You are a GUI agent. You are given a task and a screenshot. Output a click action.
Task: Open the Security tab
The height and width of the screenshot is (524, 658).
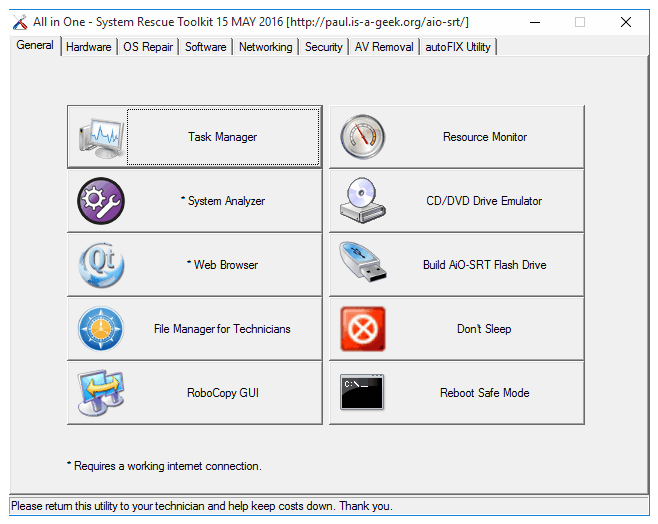[x=324, y=47]
